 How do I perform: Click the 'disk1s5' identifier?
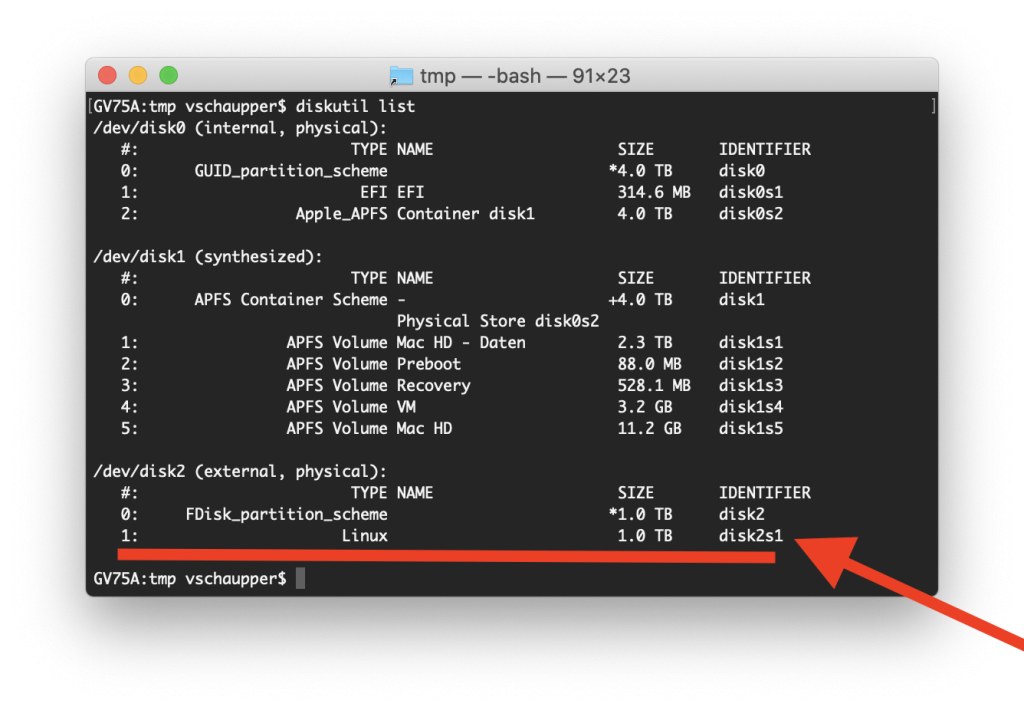point(751,428)
